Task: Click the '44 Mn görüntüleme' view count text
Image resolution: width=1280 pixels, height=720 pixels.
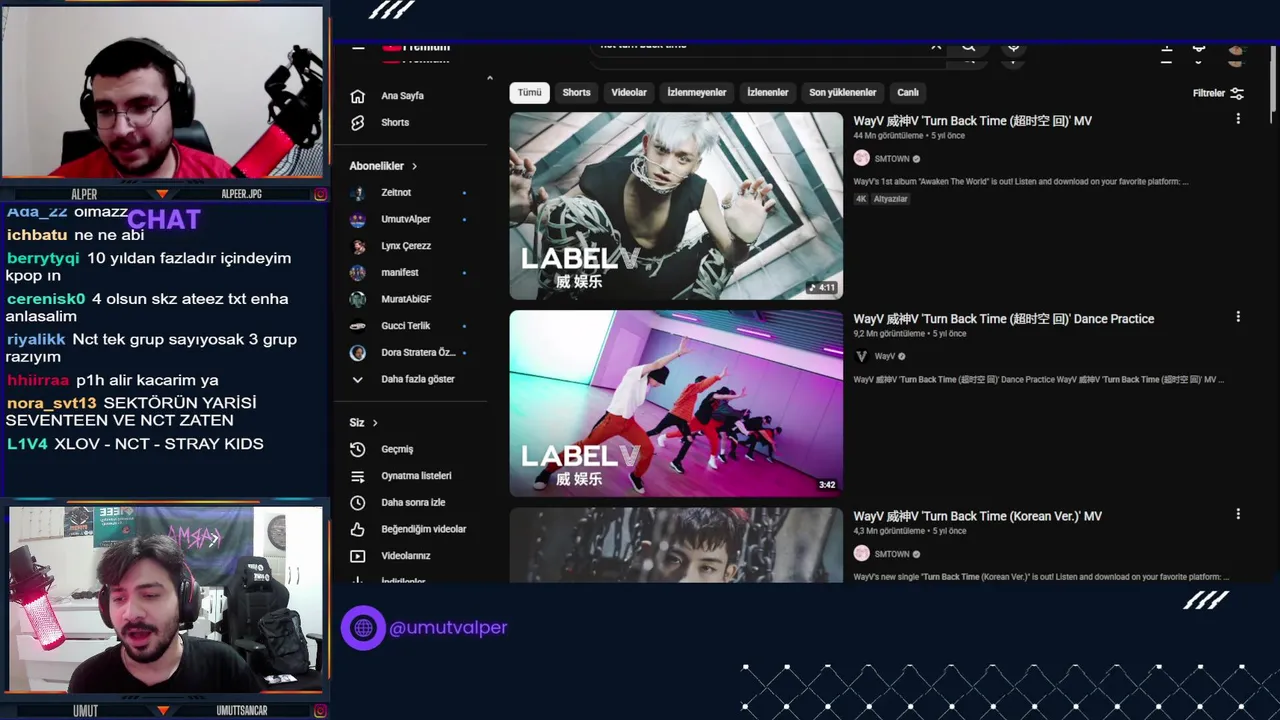Action: click(x=888, y=136)
